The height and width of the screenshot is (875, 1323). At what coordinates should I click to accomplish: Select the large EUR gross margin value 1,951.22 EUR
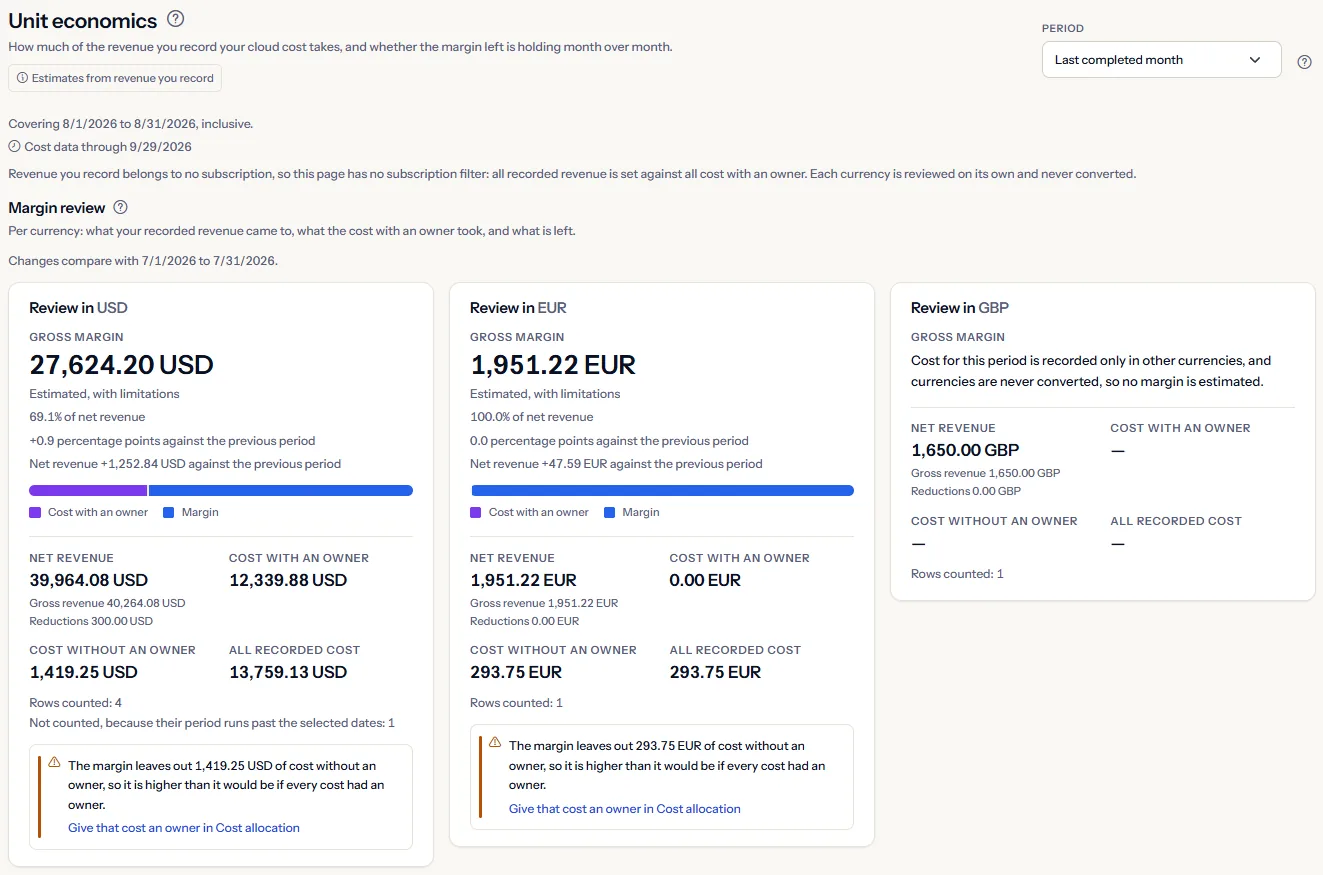(553, 365)
